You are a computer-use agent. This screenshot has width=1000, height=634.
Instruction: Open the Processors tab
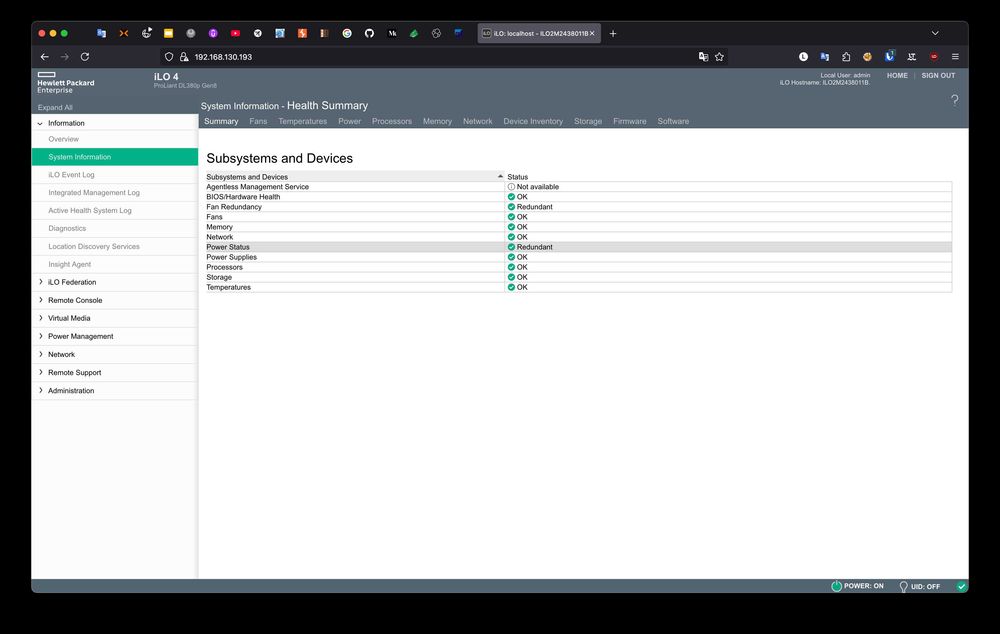point(392,121)
